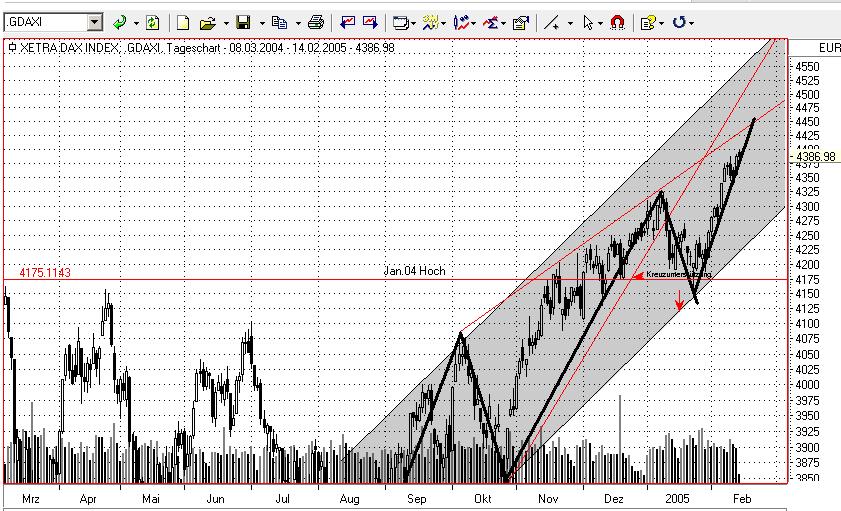
Task: Expand the dropdown beside the save icon
Action: tap(262, 23)
